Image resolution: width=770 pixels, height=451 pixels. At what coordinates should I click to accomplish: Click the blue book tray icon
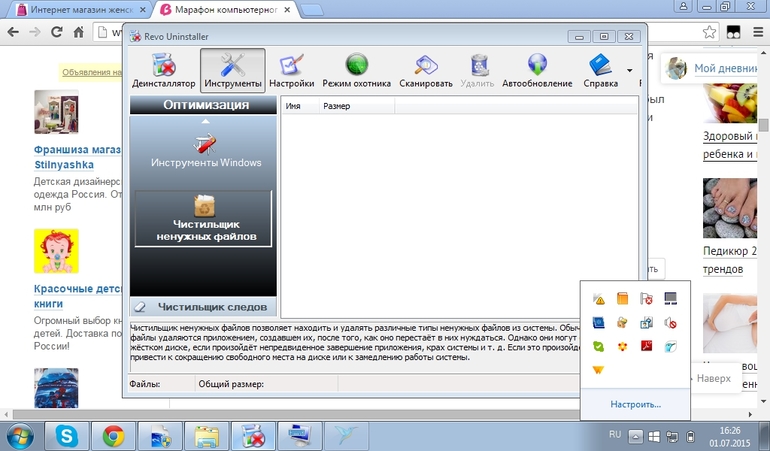599,322
